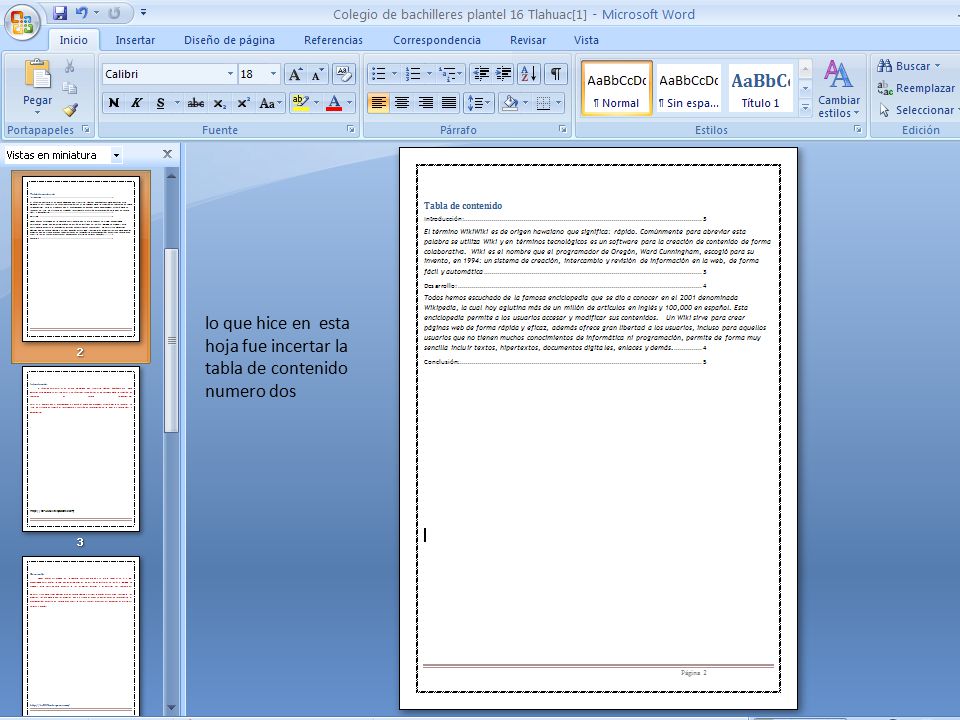Image resolution: width=960 pixels, height=720 pixels.
Task: Select the page 2 thumbnail
Action: click(81, 259)
